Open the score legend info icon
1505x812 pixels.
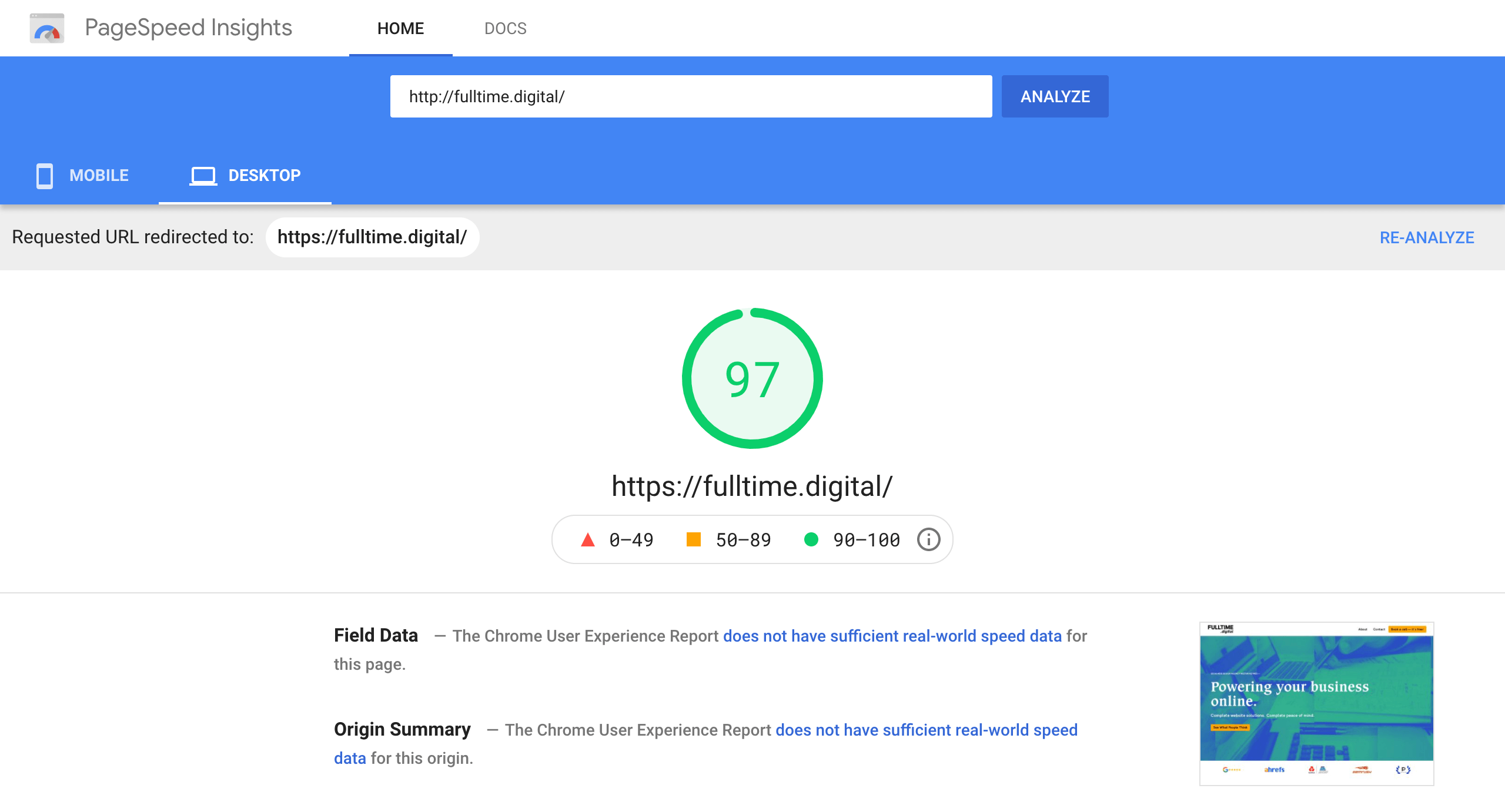click(x=928, y=539)
